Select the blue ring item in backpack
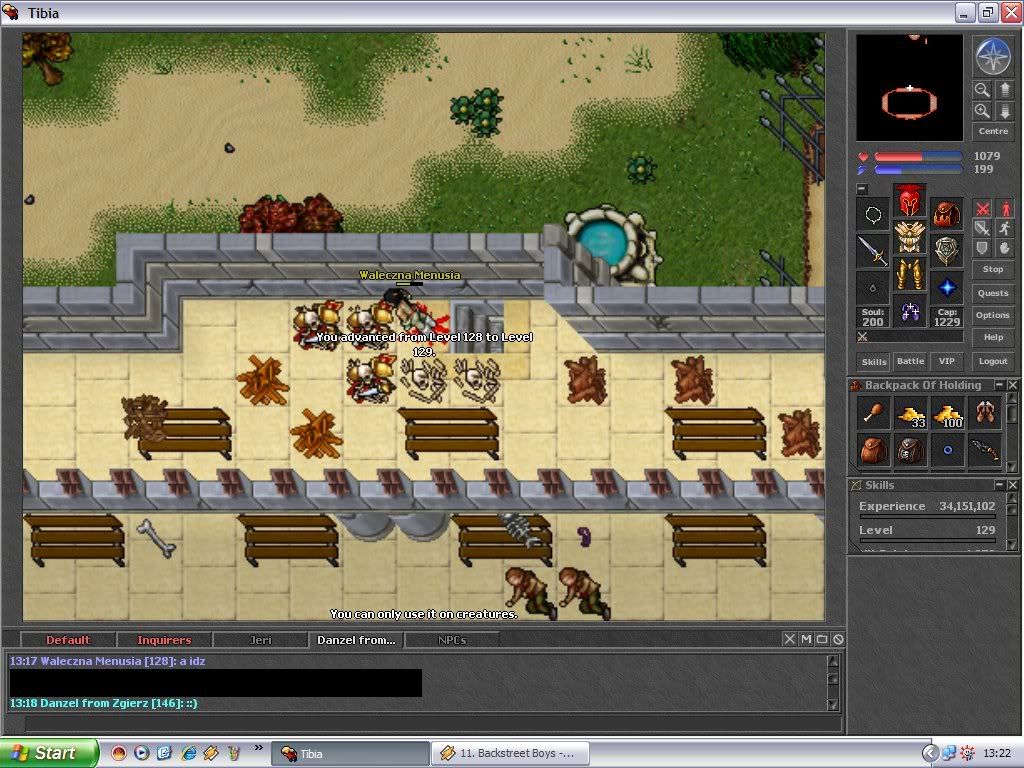The image size is (1024, 768). click(948, 451)
